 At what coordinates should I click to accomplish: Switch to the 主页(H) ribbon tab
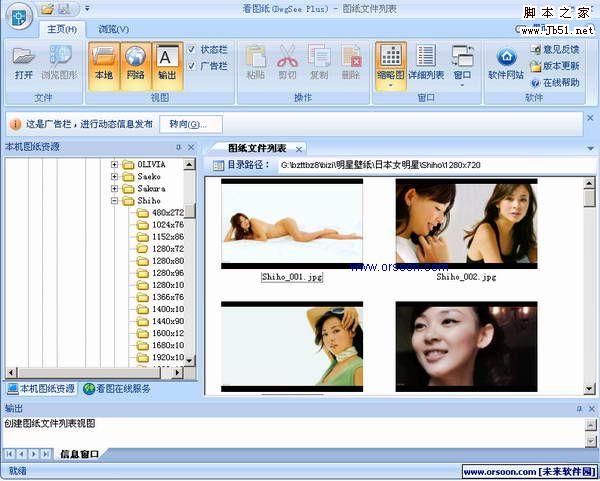click(62, 29)
